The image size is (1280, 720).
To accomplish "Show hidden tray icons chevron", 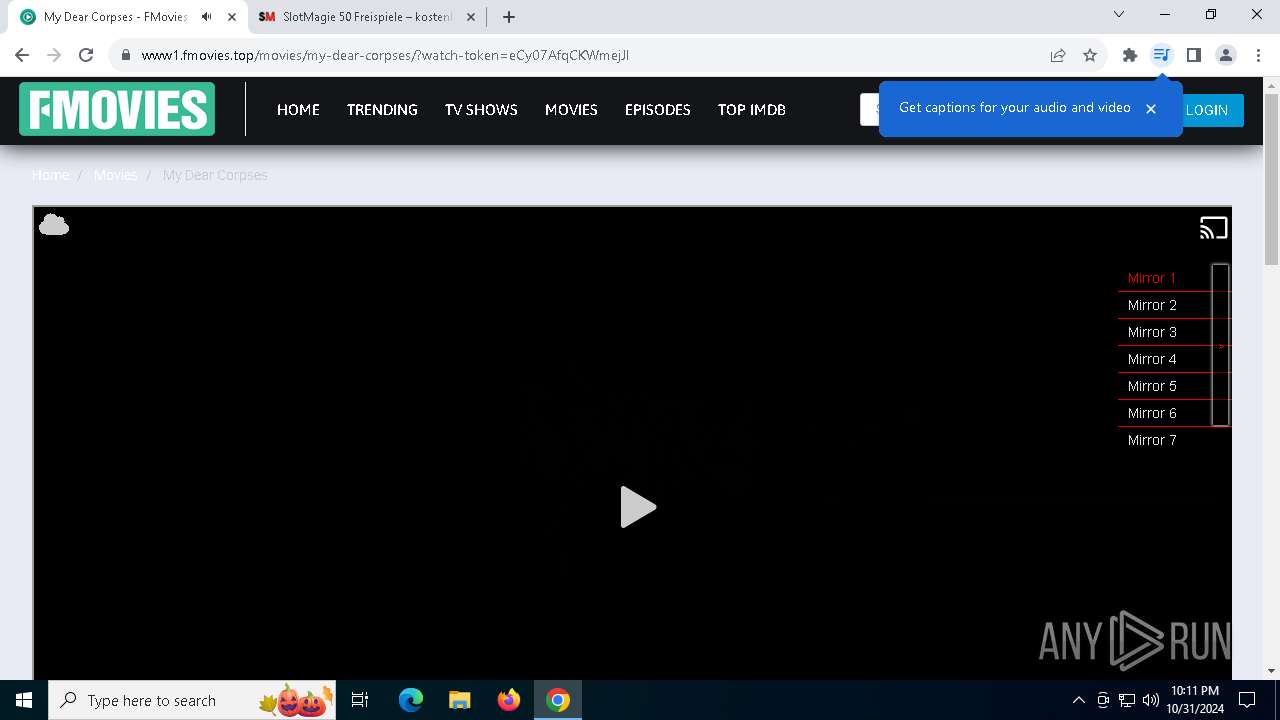I will [x=1078, y=700].
